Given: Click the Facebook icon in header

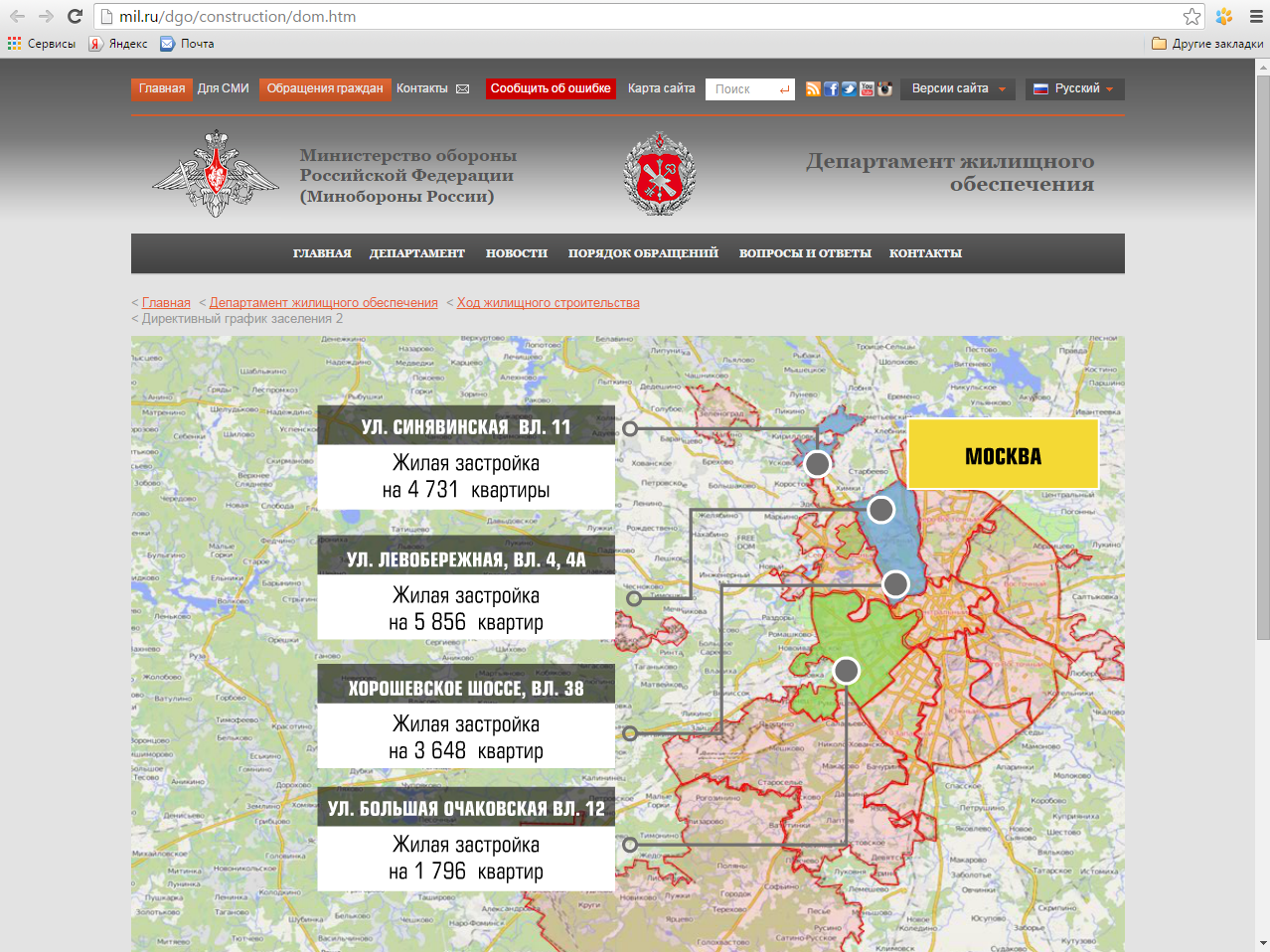Looking at the screenshot, I should pos(831,89).
